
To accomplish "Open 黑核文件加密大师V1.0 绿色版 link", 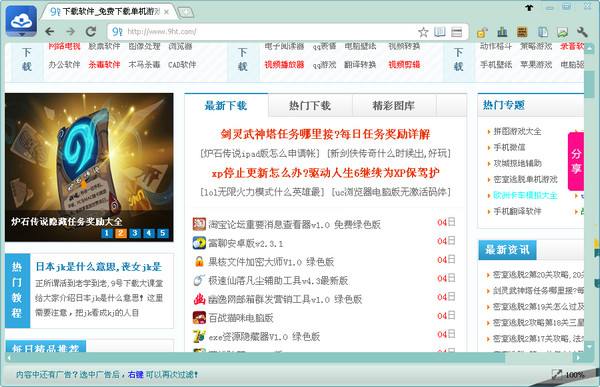I will [x=271, y=262].
